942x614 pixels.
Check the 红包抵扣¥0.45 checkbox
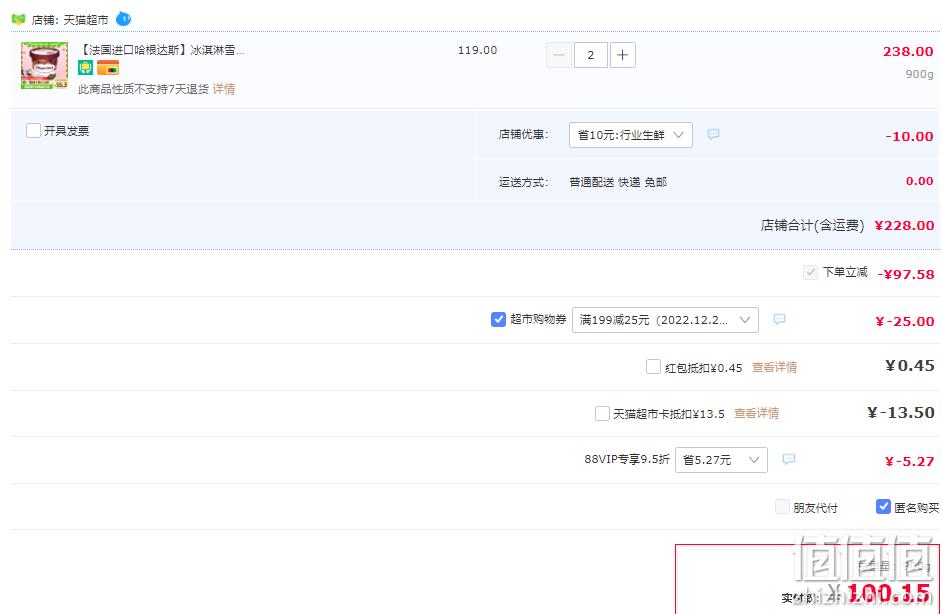(x=653, y=366)
